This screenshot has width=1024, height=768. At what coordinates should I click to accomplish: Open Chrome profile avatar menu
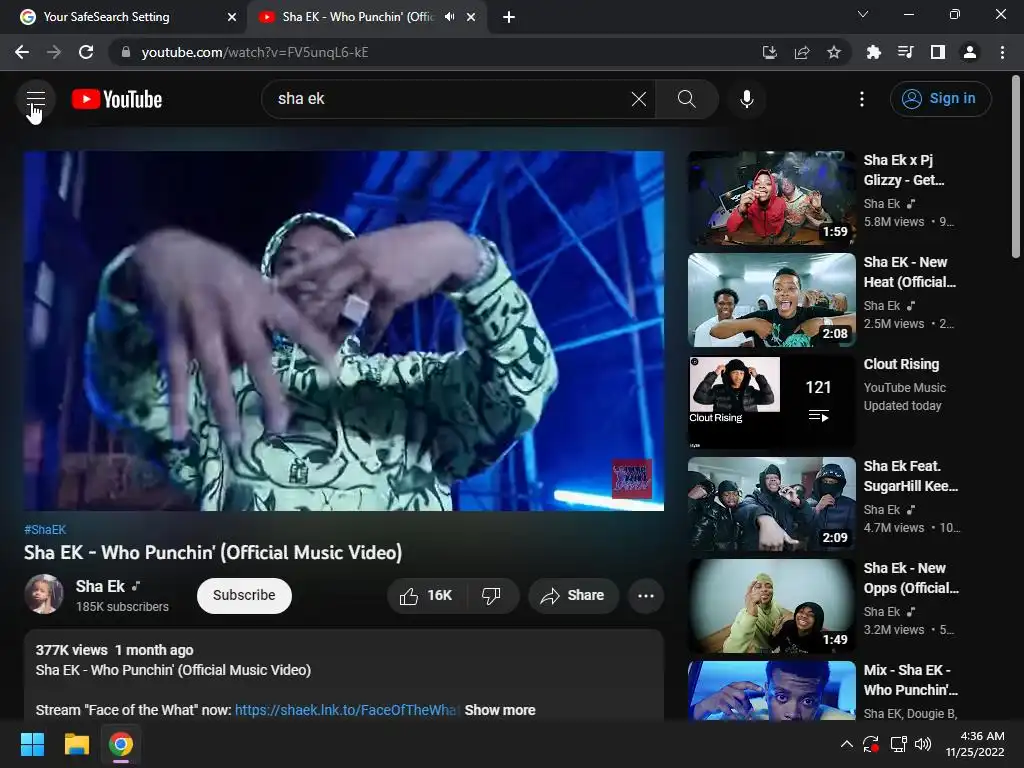click(x=970, y=52)
